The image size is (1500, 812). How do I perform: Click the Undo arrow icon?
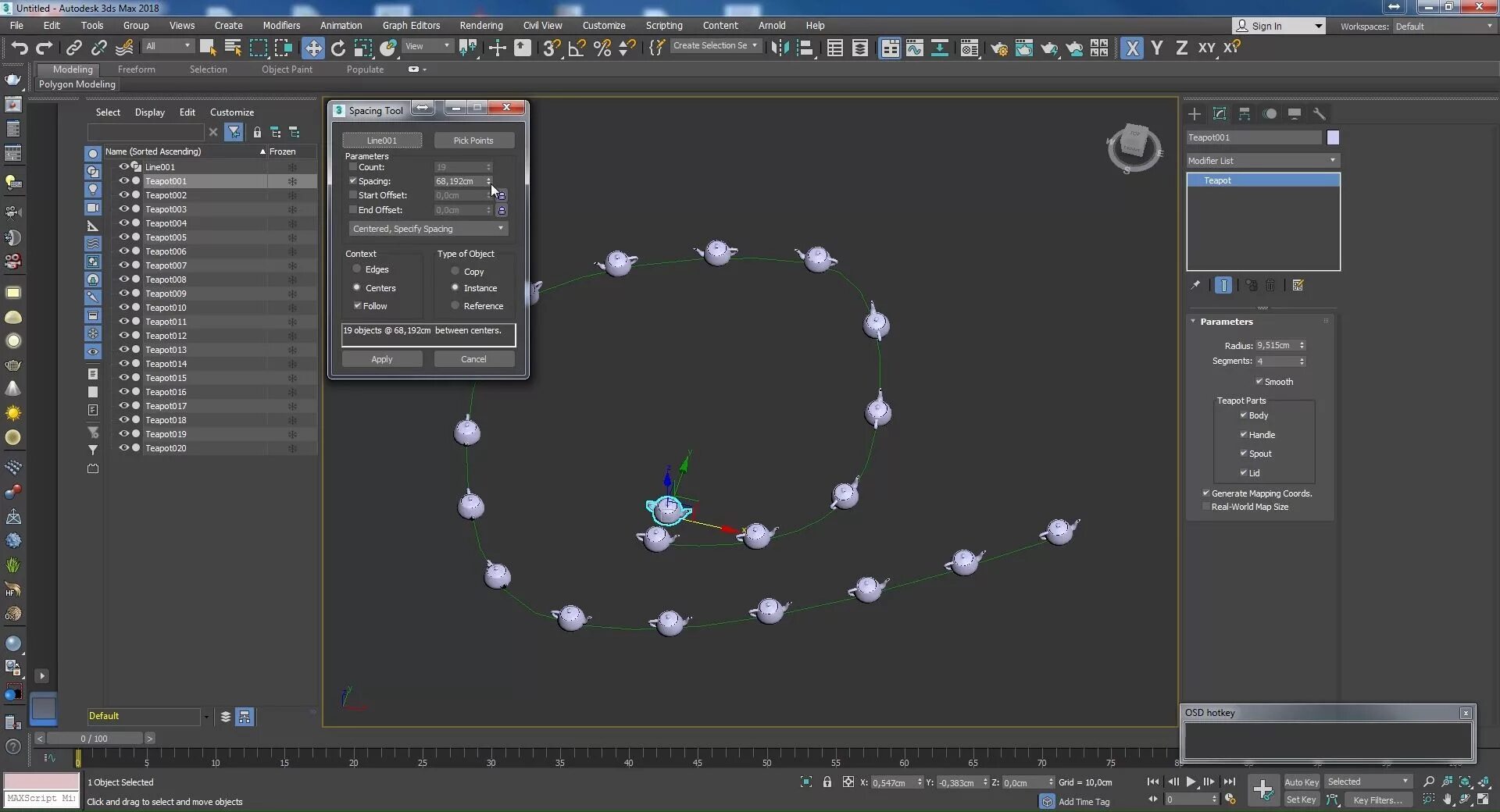20,48
